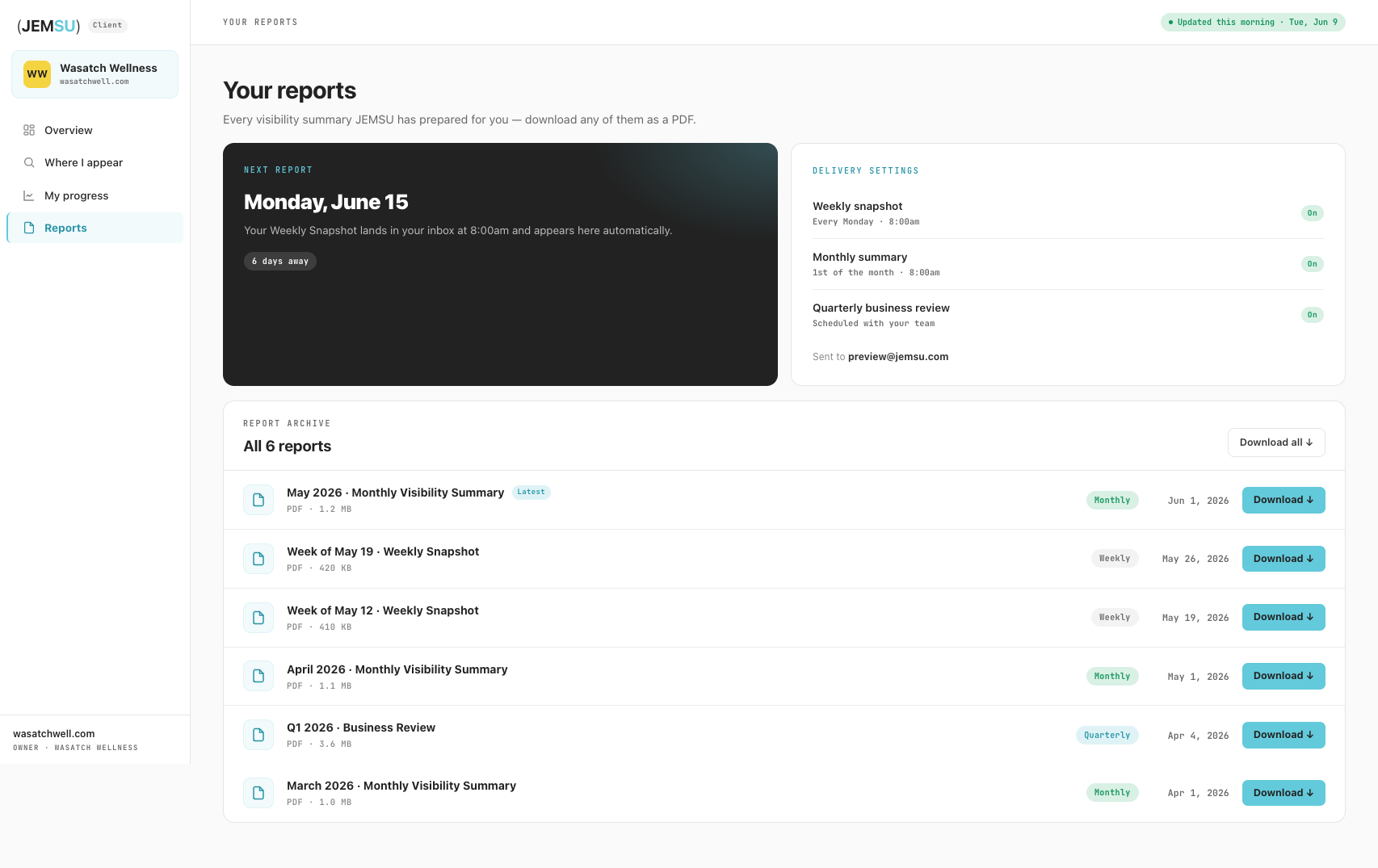Click the Updated this morning status pill

coord(1253,23)
